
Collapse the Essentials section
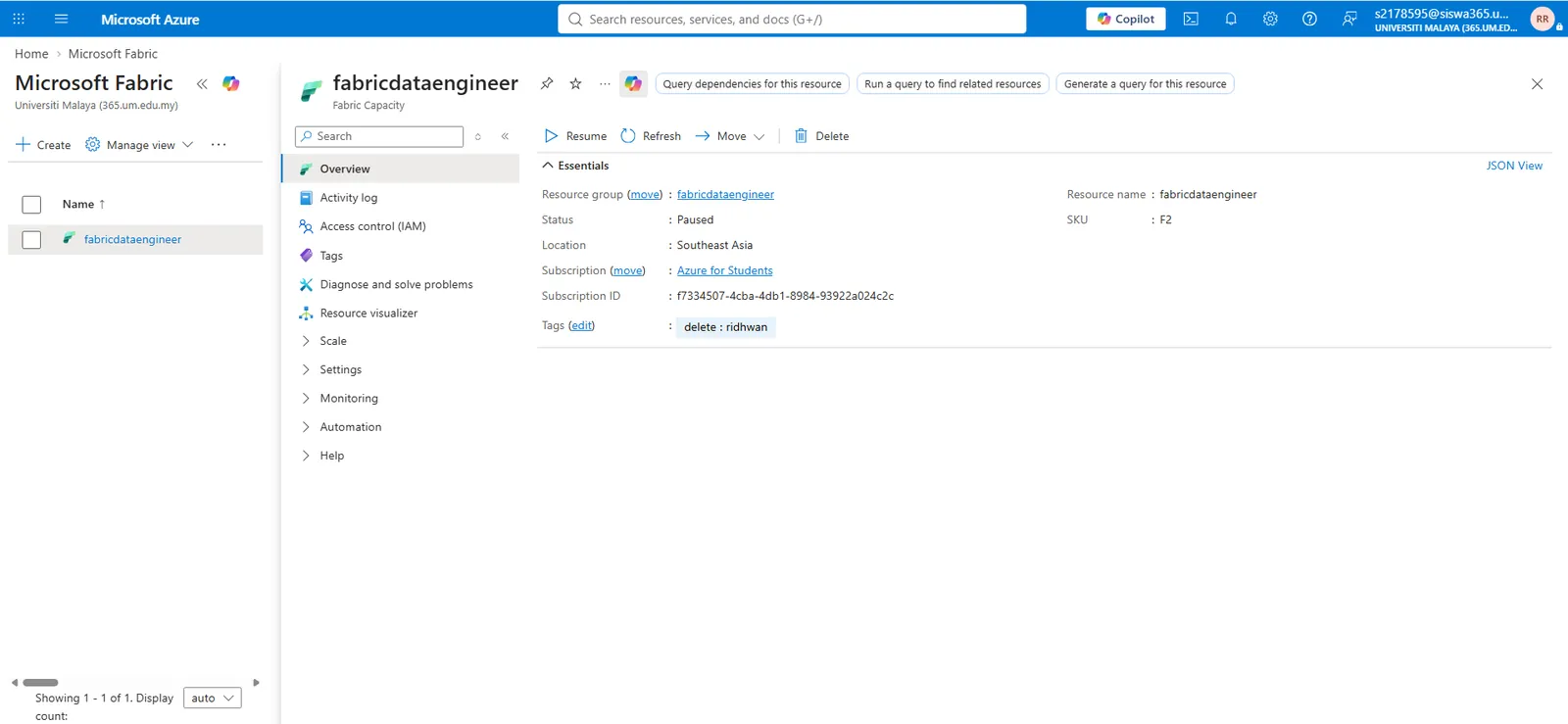click(576, 166)
